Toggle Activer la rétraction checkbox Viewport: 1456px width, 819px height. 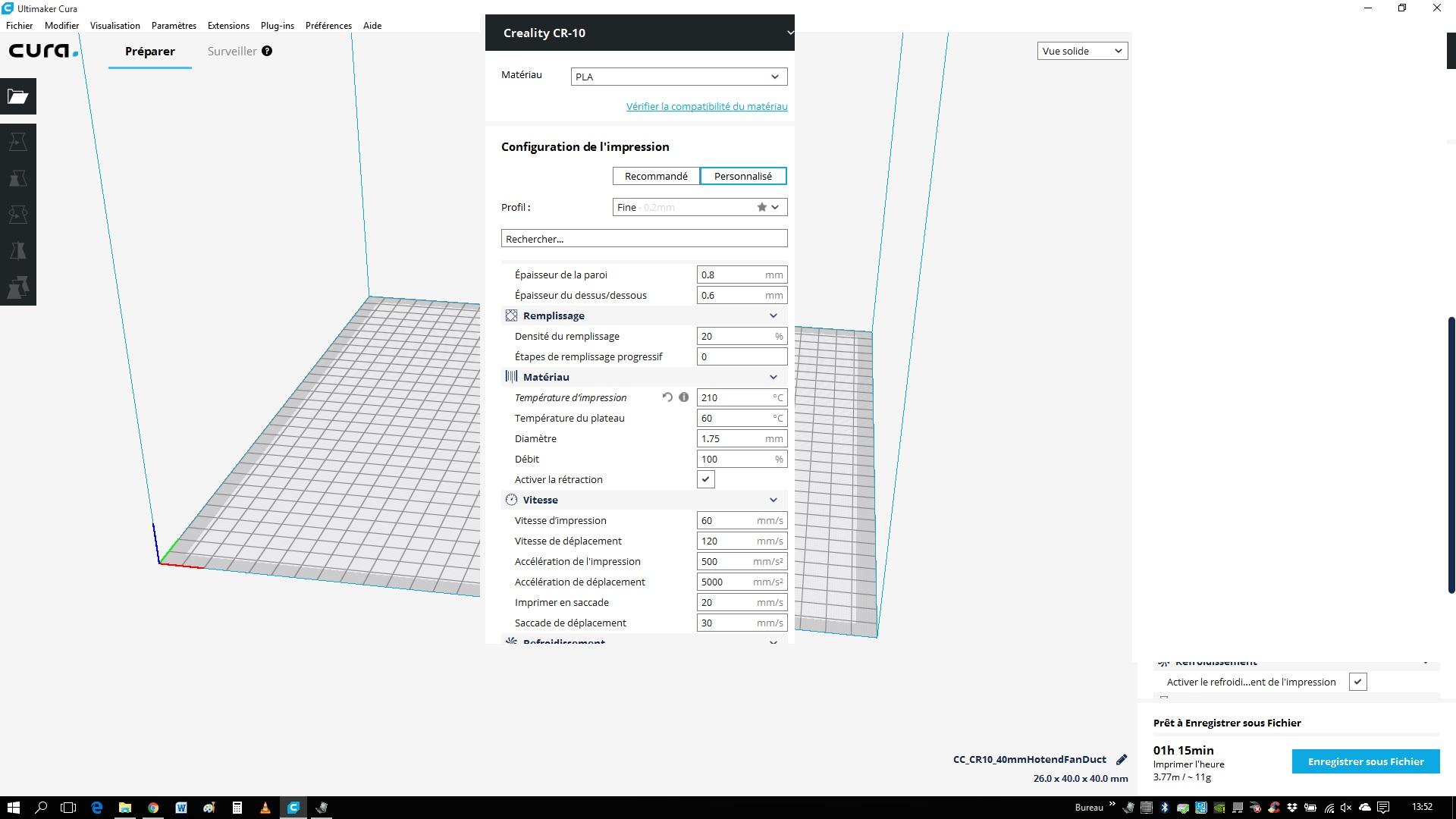click(x=706, y=479)
